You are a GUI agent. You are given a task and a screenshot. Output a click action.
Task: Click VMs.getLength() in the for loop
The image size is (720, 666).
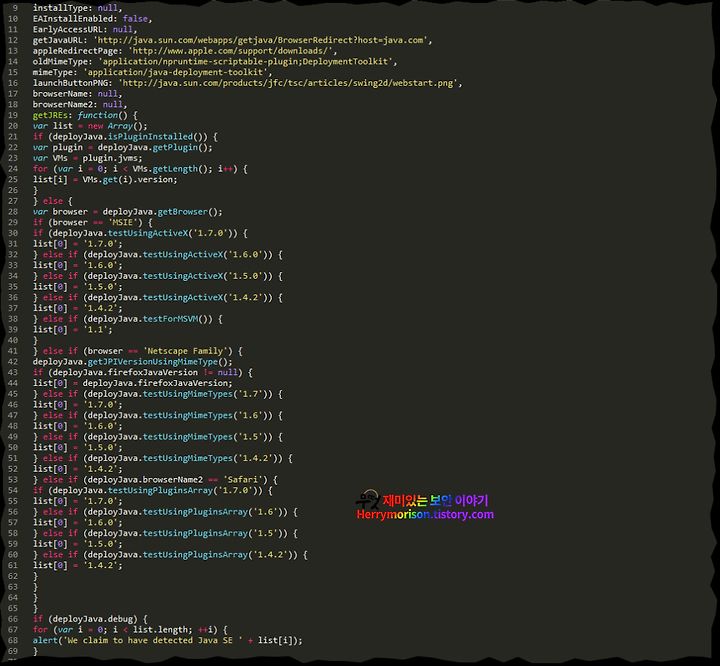[172, 169]
